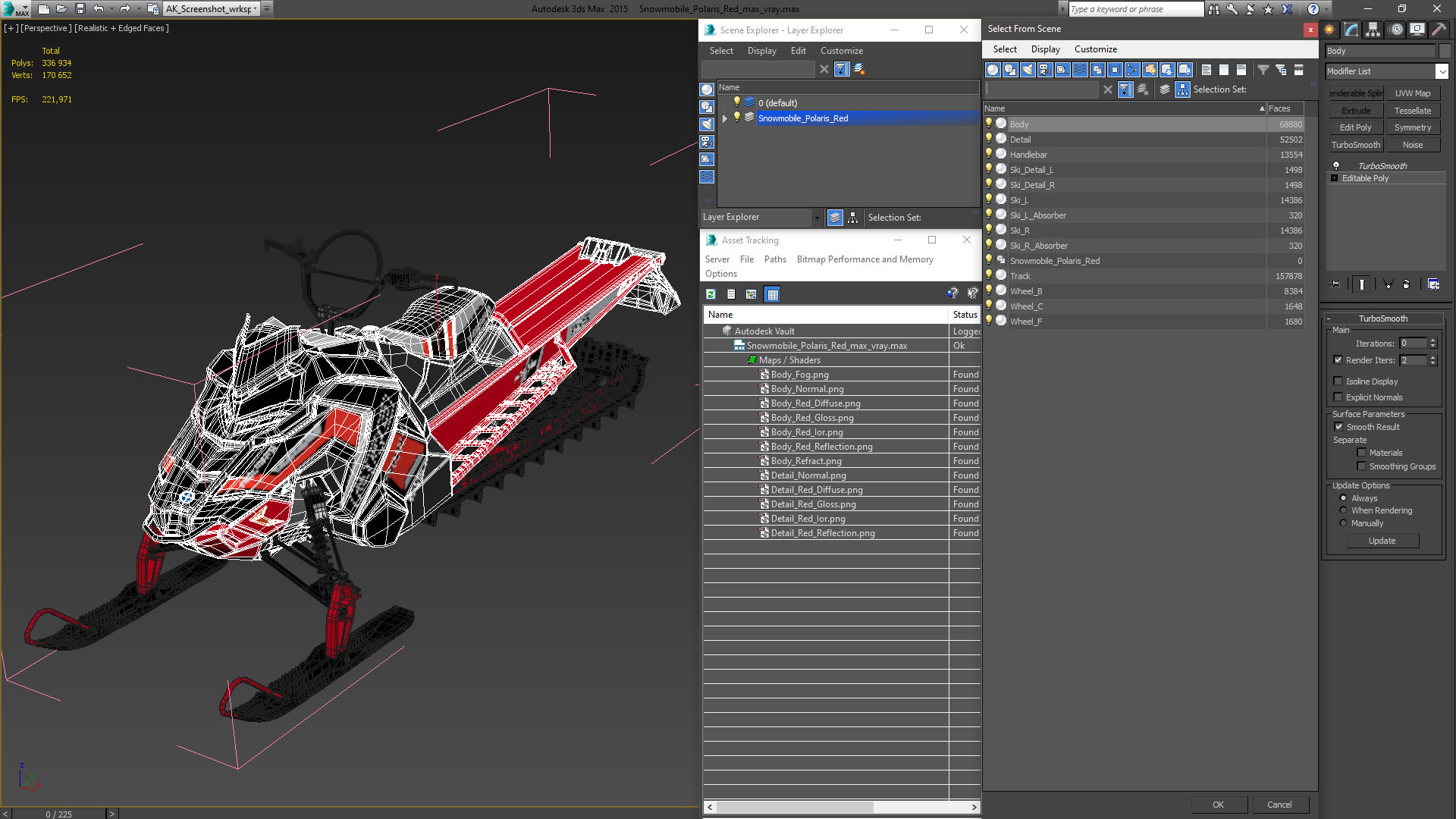The image size is (1456, 819).
Task: Toggle cameras display filter in Select From Scene
Action: pyautogui.click(x=1045, y=70)
